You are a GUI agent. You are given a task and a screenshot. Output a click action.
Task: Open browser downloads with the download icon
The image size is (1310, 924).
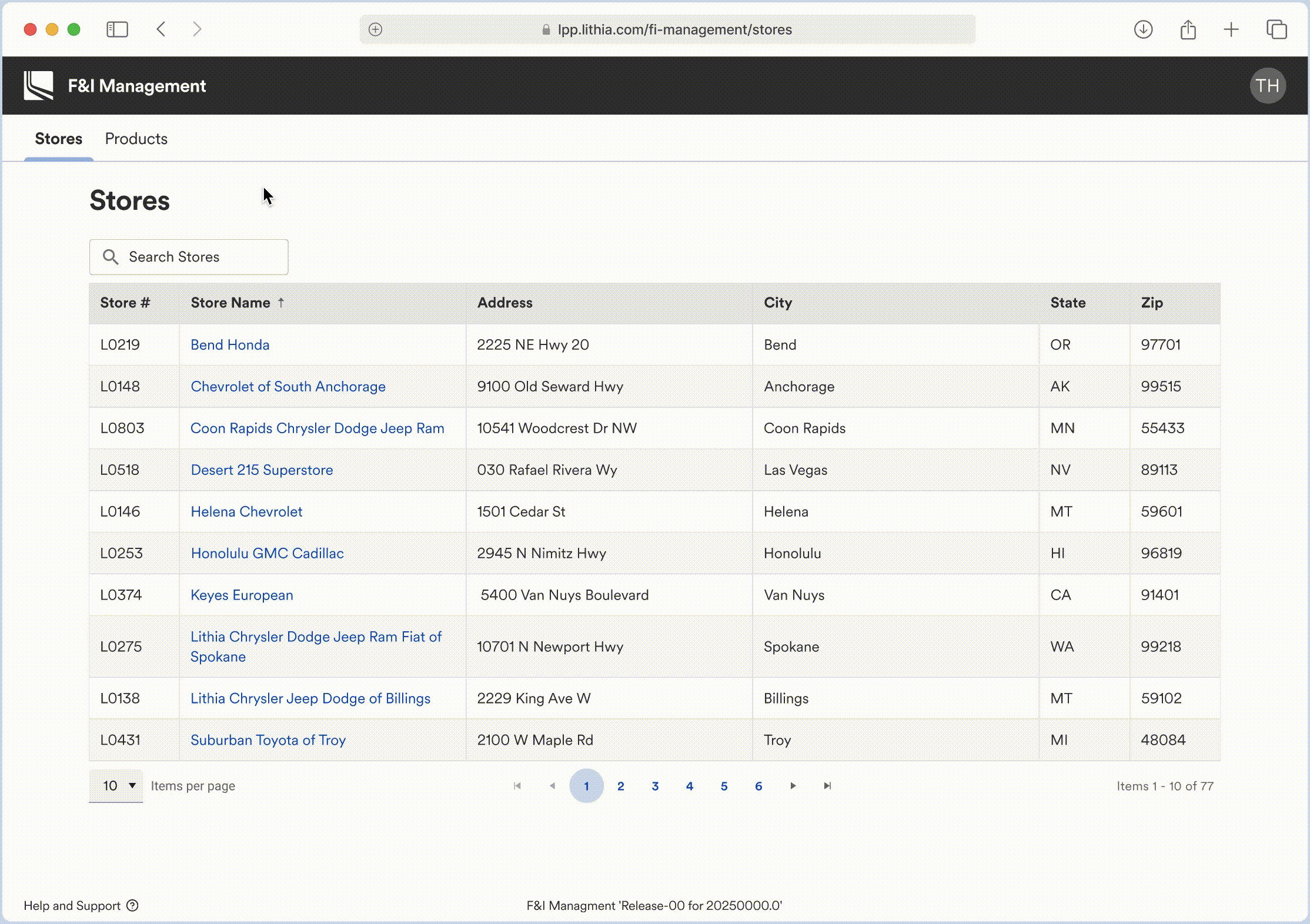click(x=1143, y=29)
